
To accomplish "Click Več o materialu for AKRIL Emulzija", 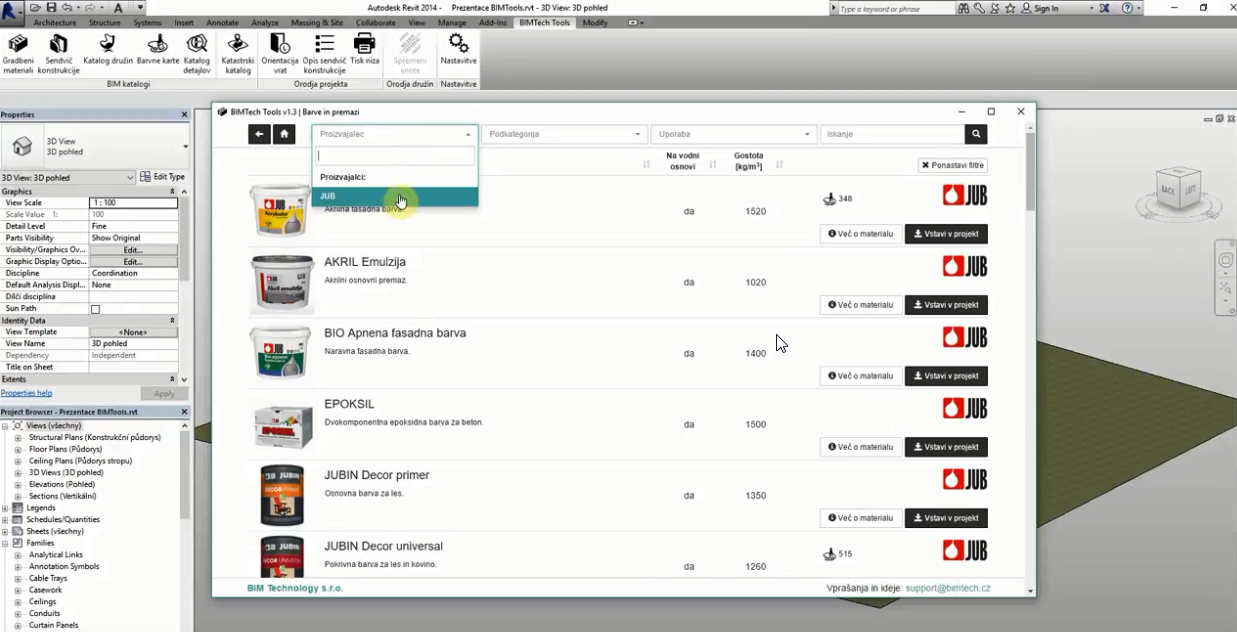I will pos(861,305).
